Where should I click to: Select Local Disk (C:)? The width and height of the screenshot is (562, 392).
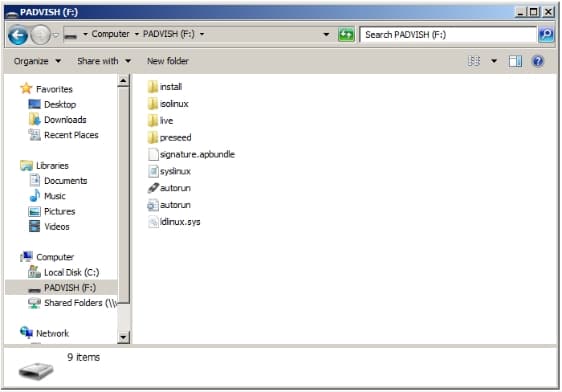coord(72,273)
